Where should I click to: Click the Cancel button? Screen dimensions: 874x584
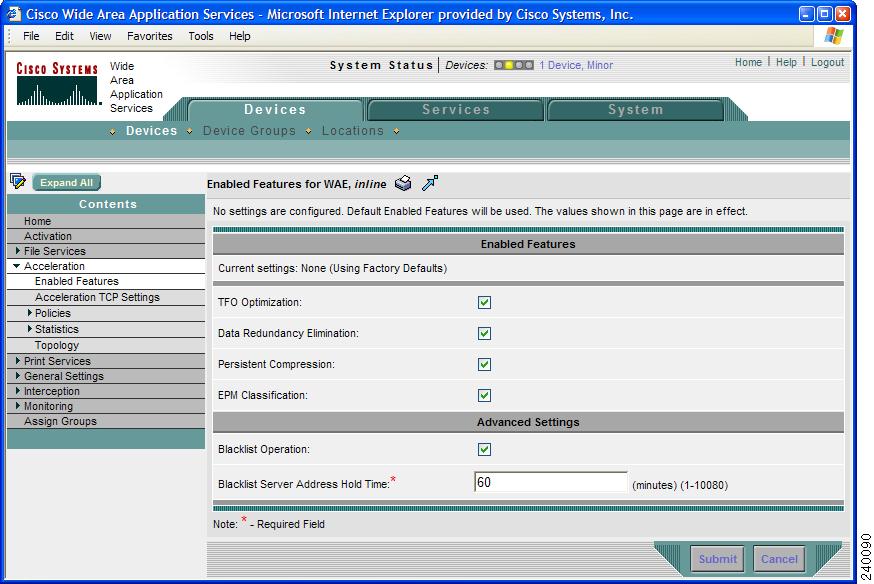(x=779, y=559)
